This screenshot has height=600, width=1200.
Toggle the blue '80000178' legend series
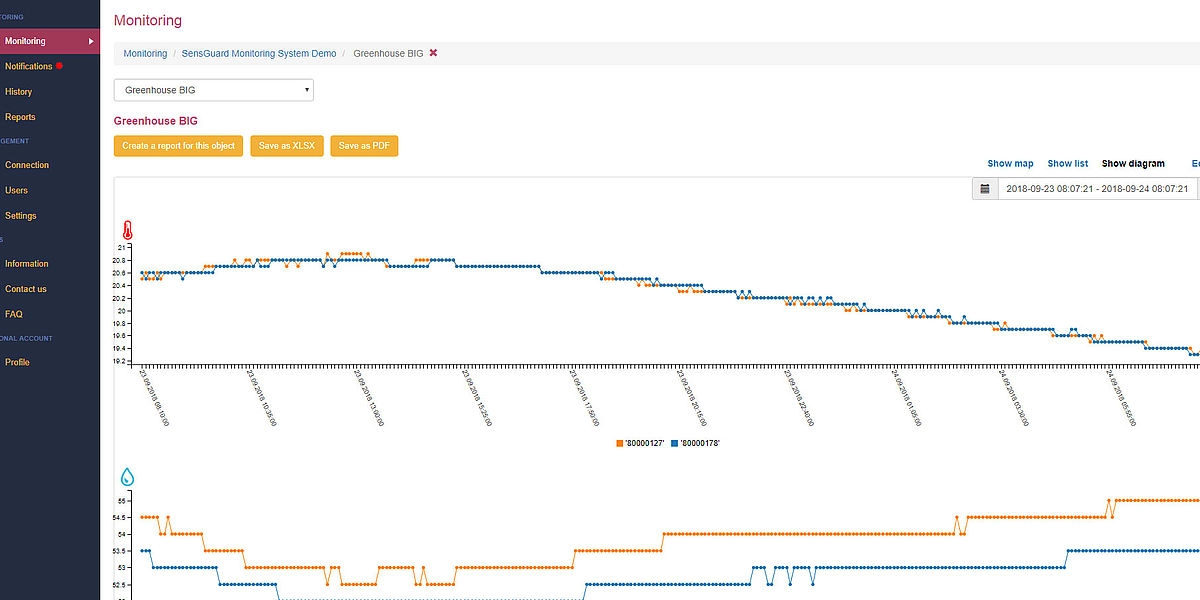tap(696, 442)
